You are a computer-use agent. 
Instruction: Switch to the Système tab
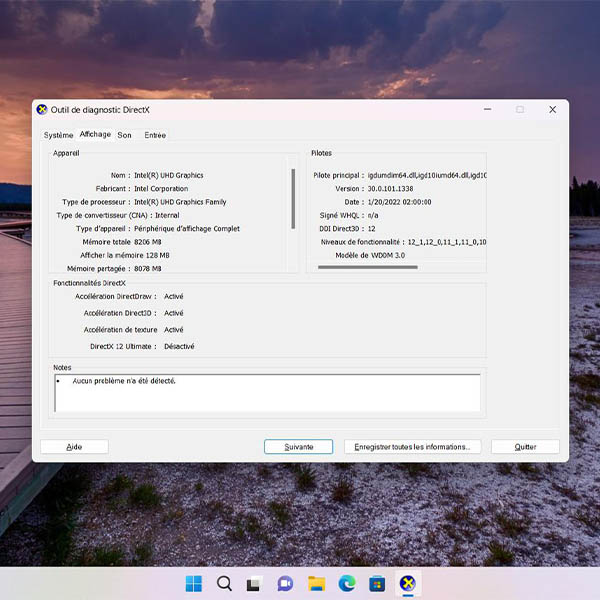tap(59, 135)
